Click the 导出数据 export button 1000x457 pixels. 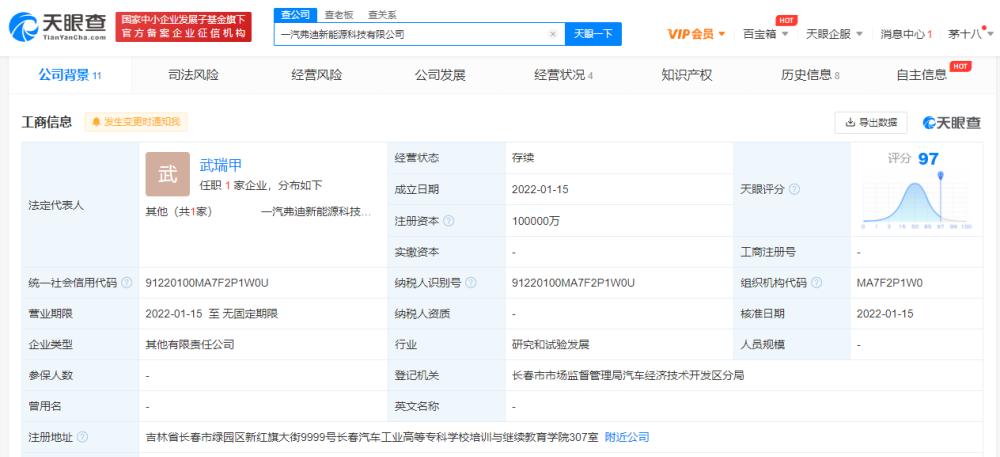click(871, 122)
